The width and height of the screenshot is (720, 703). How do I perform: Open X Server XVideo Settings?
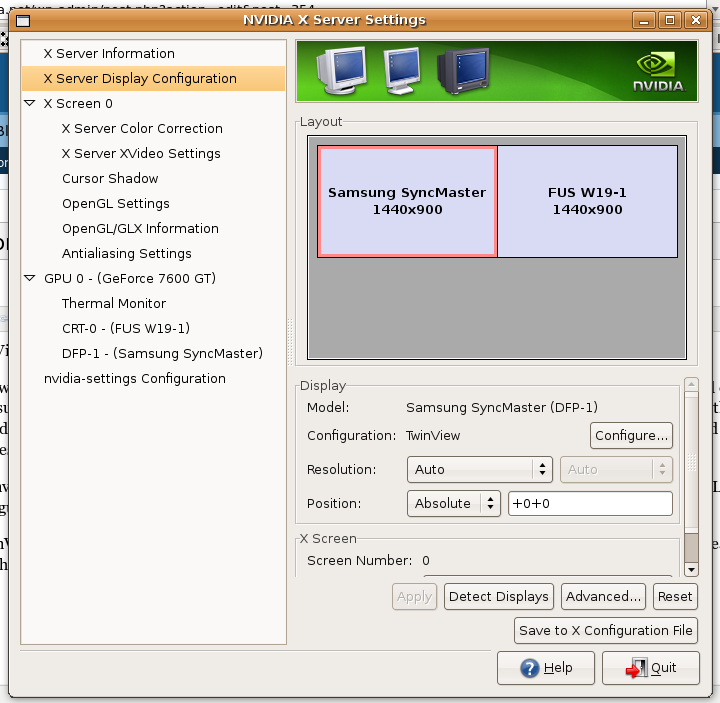pyautogui.click(x=141, y=153)
